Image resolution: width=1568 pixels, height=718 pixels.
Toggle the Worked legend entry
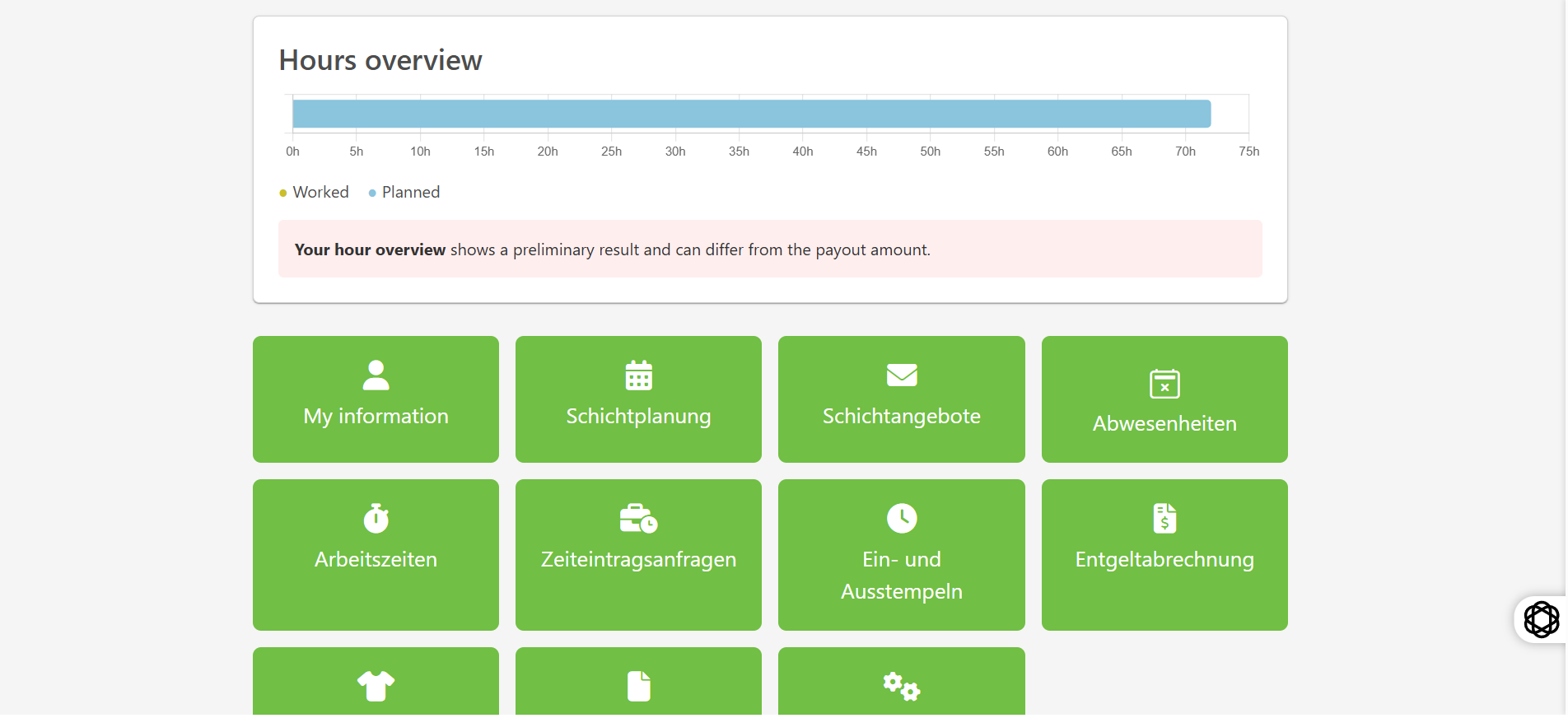point(314,192)
